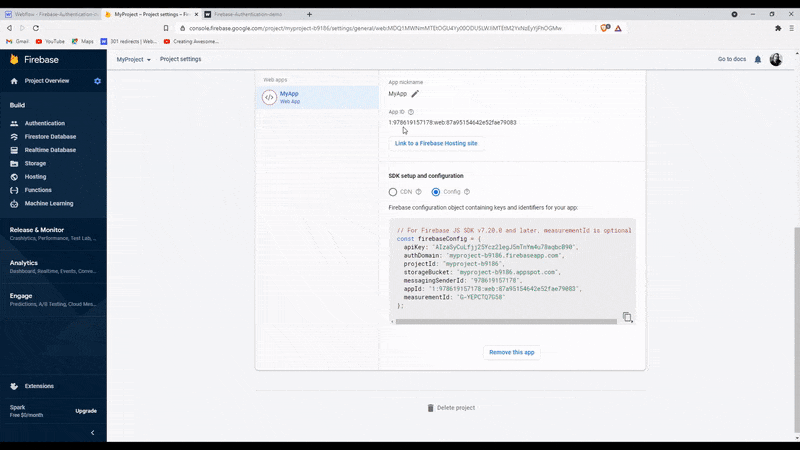Open Extensions in sidebar

[39, 386]
